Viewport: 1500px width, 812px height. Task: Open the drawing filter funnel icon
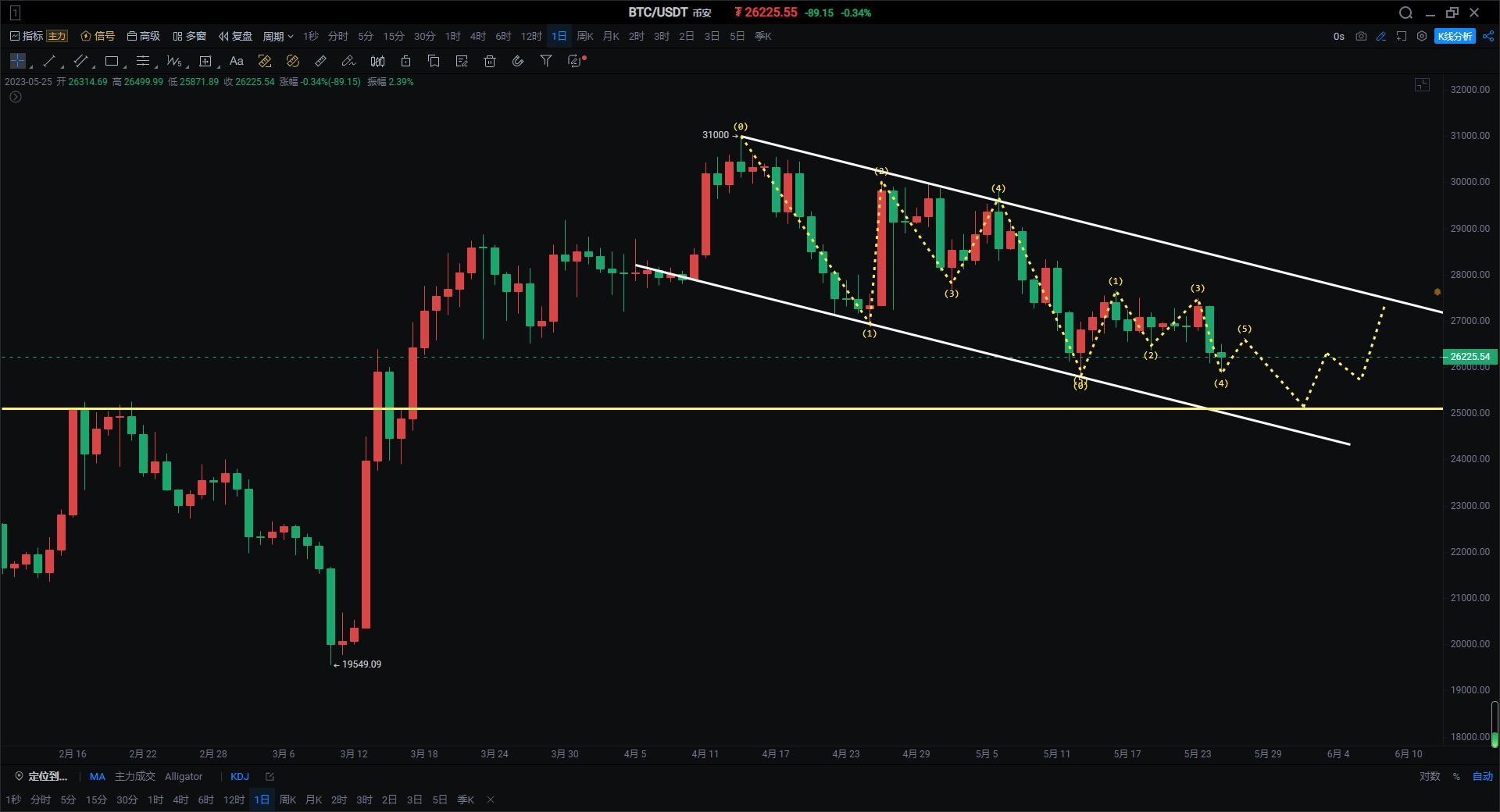click(546, 61)
